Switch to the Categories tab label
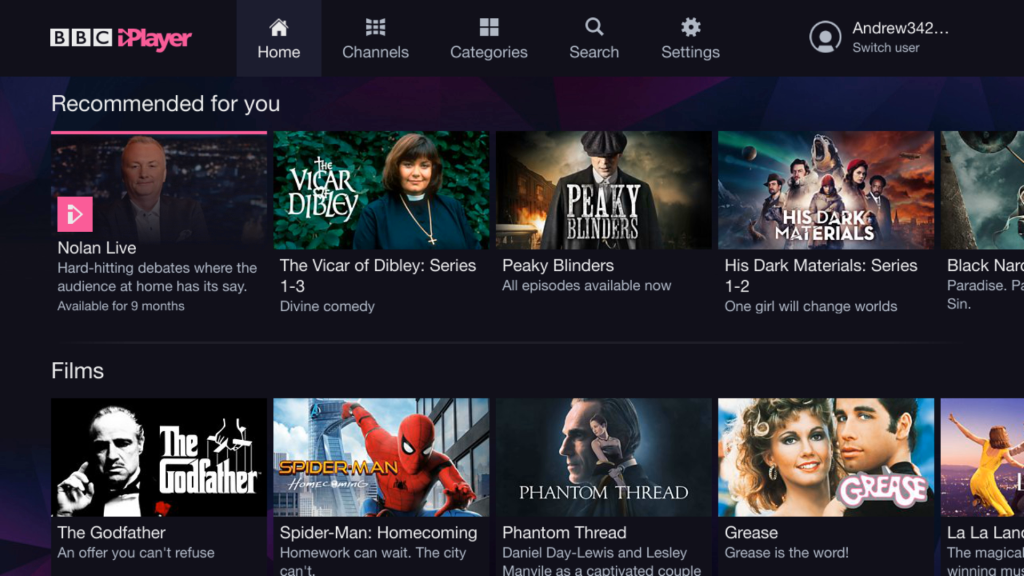 click(x=489, y=52)
